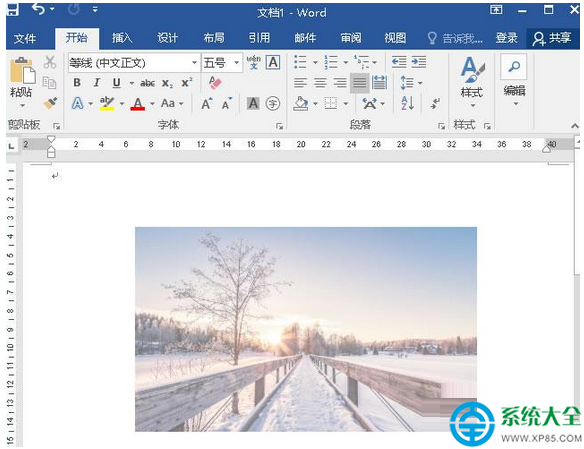The height and width of the screenshot is (449, 584).
Task: Click the 登录 sign-in link
Action: (507, 38)
